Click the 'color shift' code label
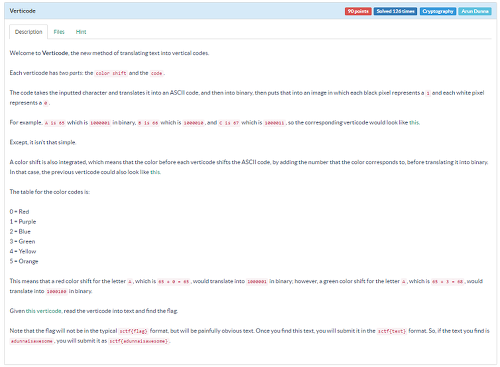This screenshot has width=500, height=367. pos(111,73)
